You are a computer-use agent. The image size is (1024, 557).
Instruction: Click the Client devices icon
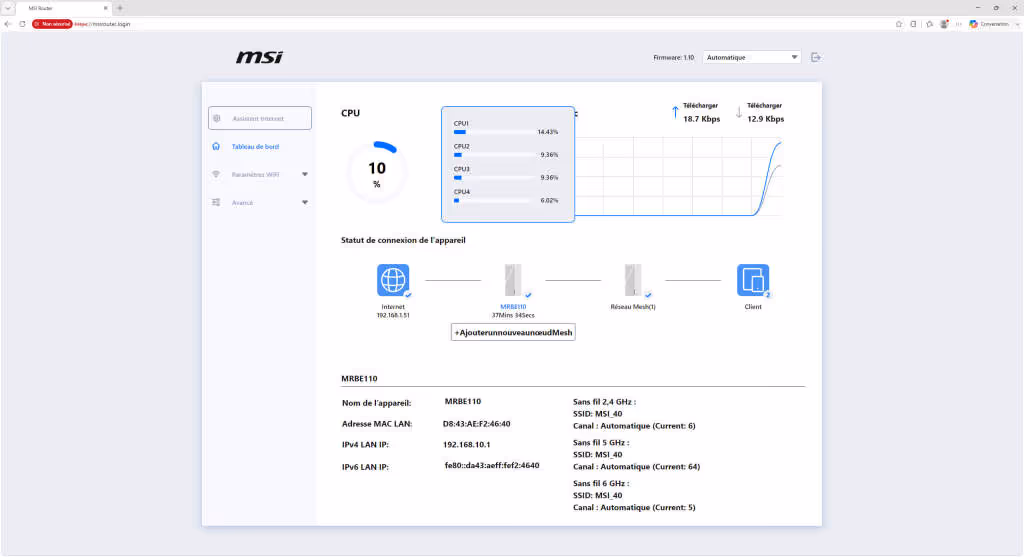point(753,280)
